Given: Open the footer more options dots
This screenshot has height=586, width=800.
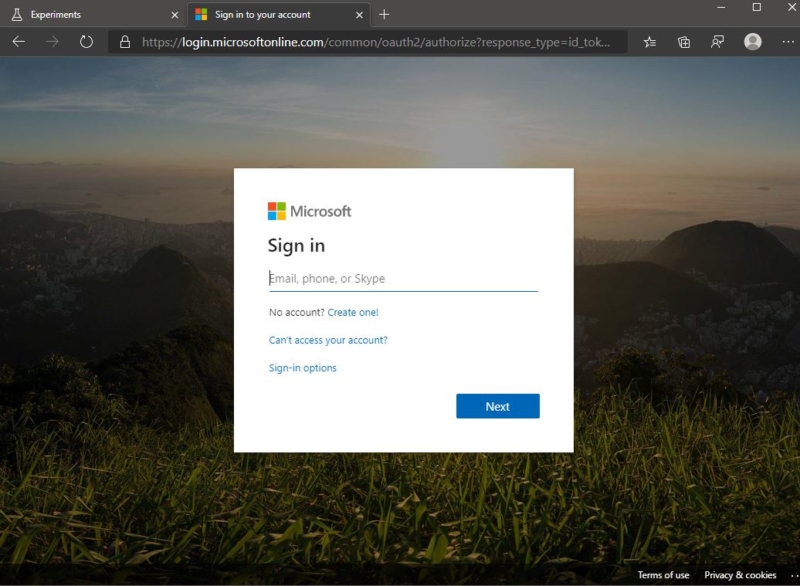Looking at the screenshot, I should (x=794, y=575).
